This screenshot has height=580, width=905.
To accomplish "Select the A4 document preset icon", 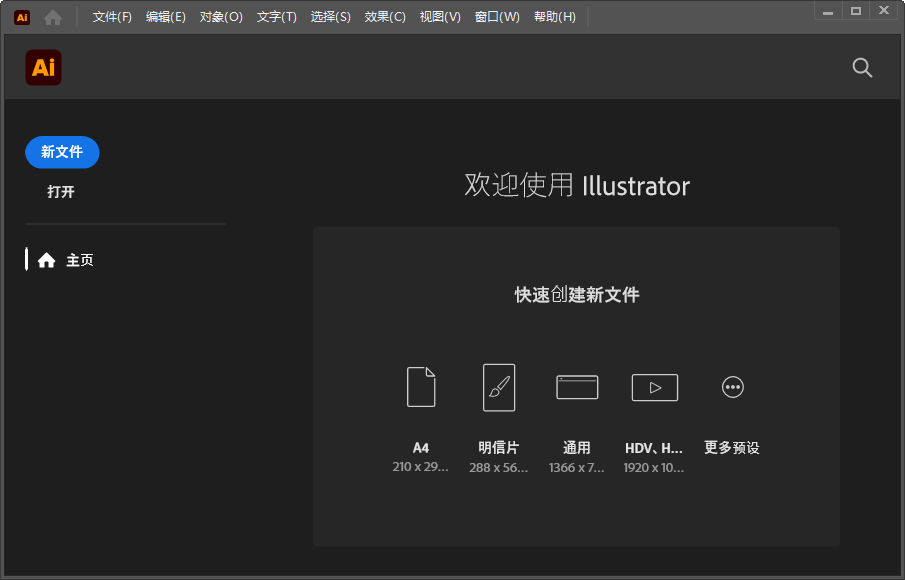I will point(420,387).
